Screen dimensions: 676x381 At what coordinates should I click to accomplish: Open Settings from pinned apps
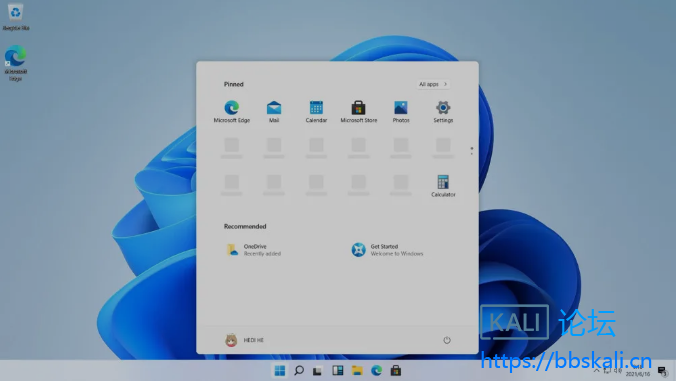click(443, 111)
